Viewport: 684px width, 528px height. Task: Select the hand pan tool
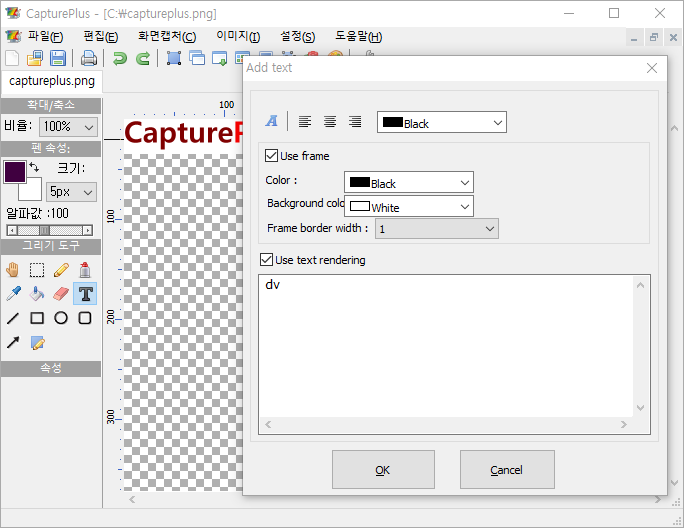coord(13,269)
